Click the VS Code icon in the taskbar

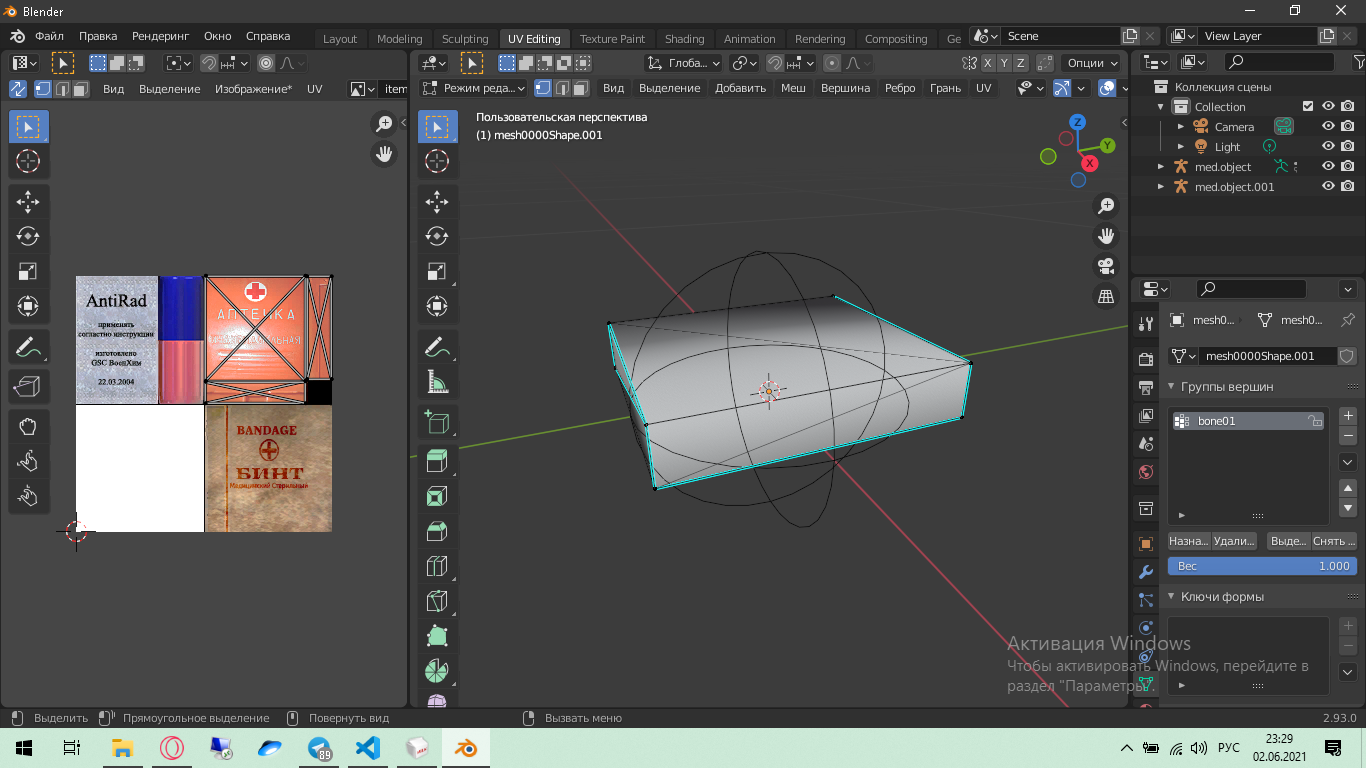(x=368, y=748)
